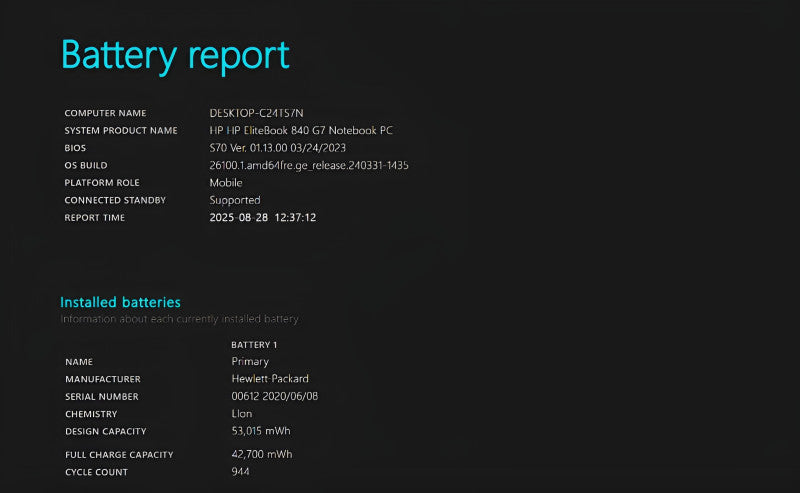Select cycle count value "944"
Image resolution: width=800 pixels, height=493 pixels.
point(240,472)
